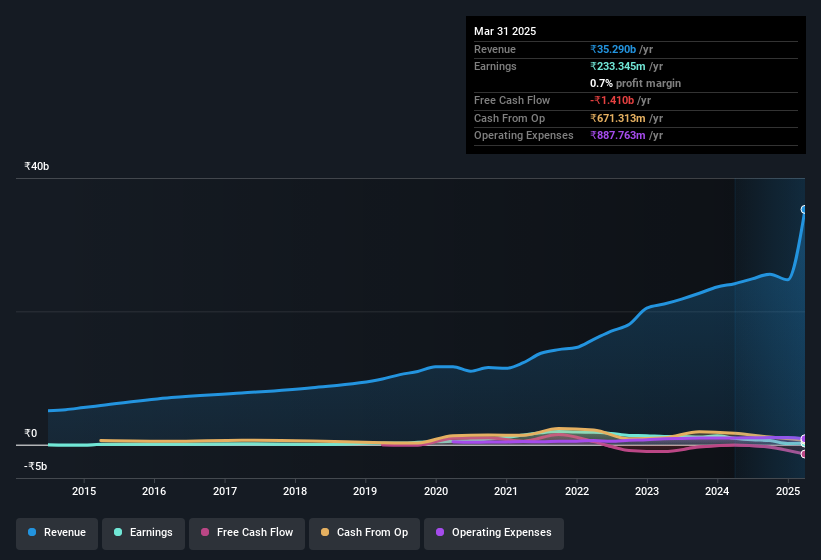Click the Free Cash Flow end point marker
This screenshot has height=560, width=821.
(x=804, y=454)
